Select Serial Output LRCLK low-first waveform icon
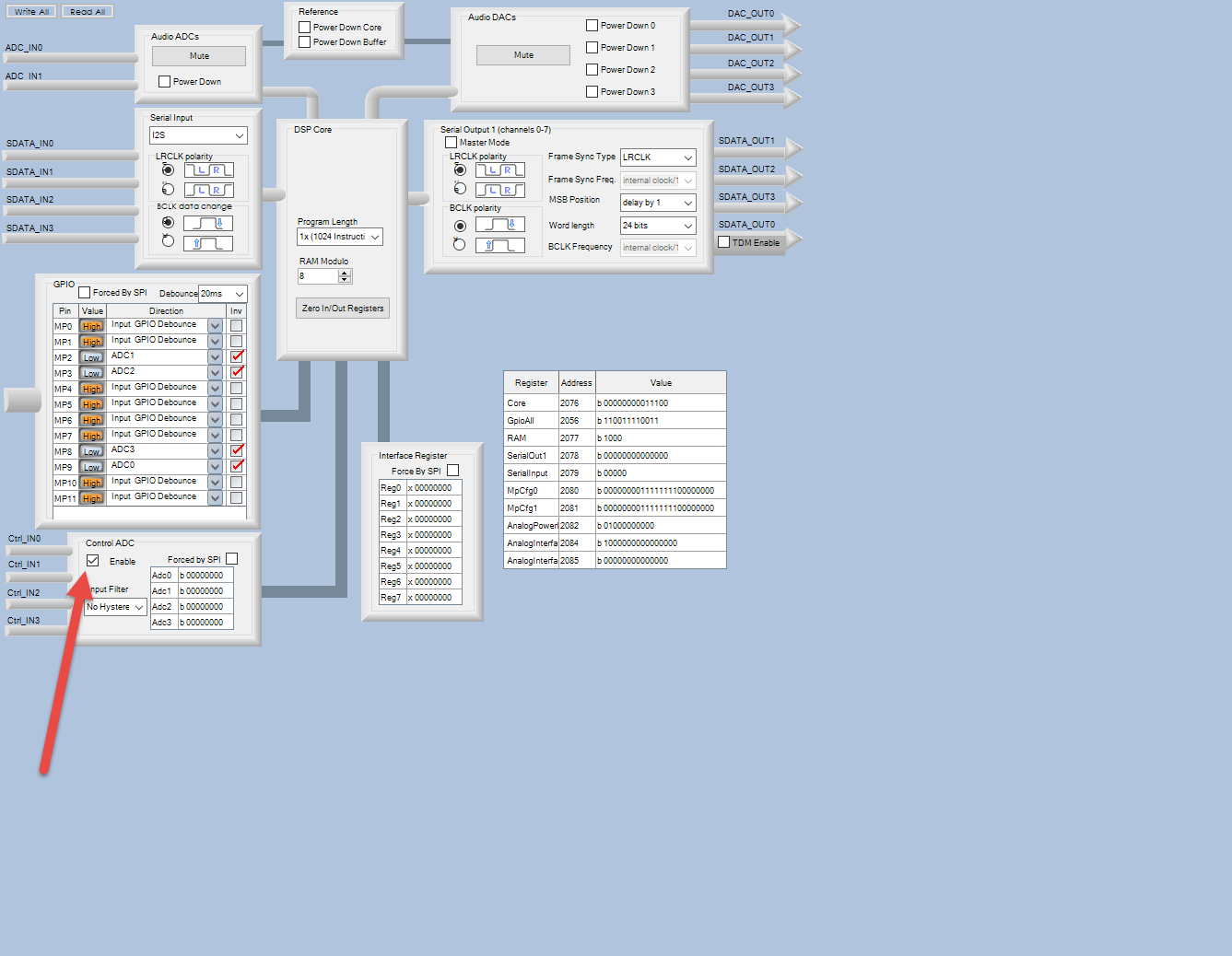Image resolution: width=1232 pixels, height=956 pixels. click(500, 169)
